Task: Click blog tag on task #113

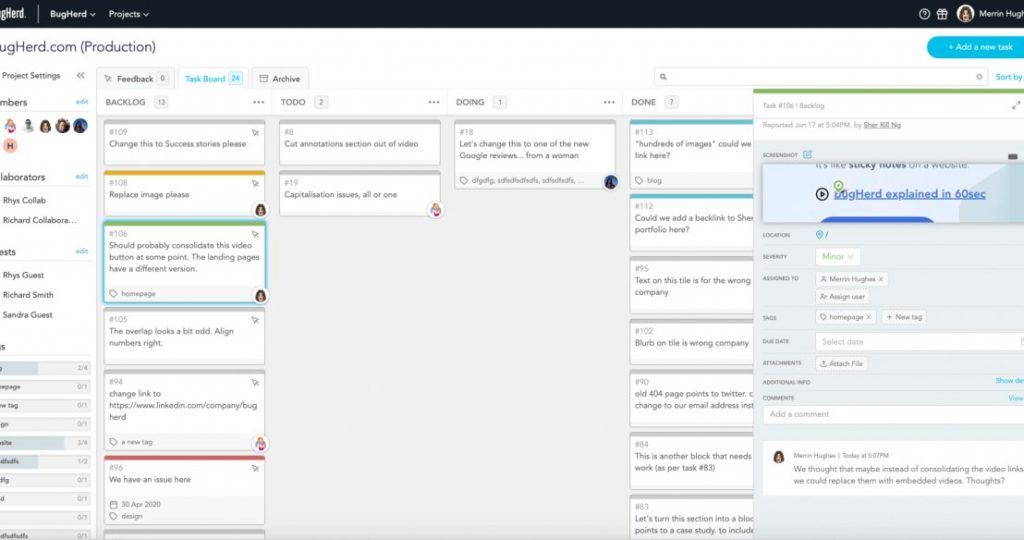Action: 648,180
